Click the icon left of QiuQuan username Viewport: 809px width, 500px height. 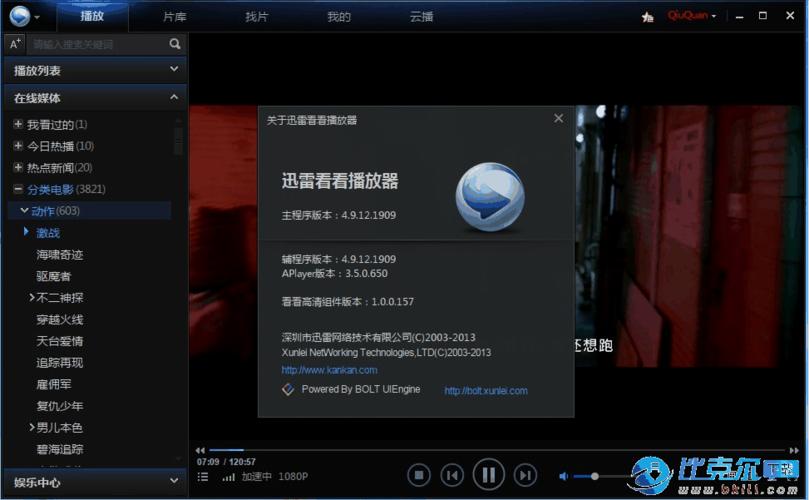tap(648, 17)
